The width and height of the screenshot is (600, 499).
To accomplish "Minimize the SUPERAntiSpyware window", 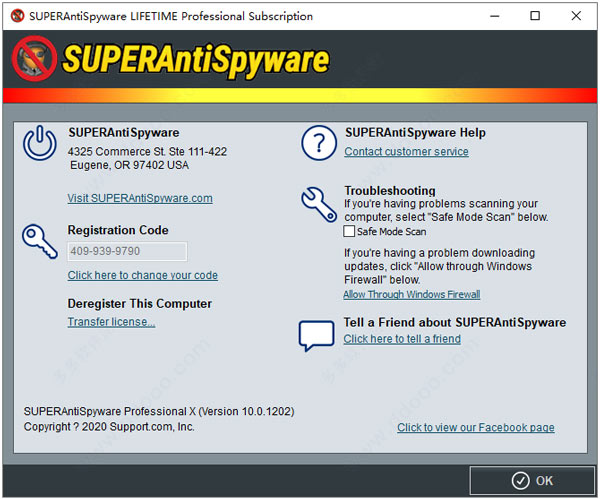I will point(494,16).
